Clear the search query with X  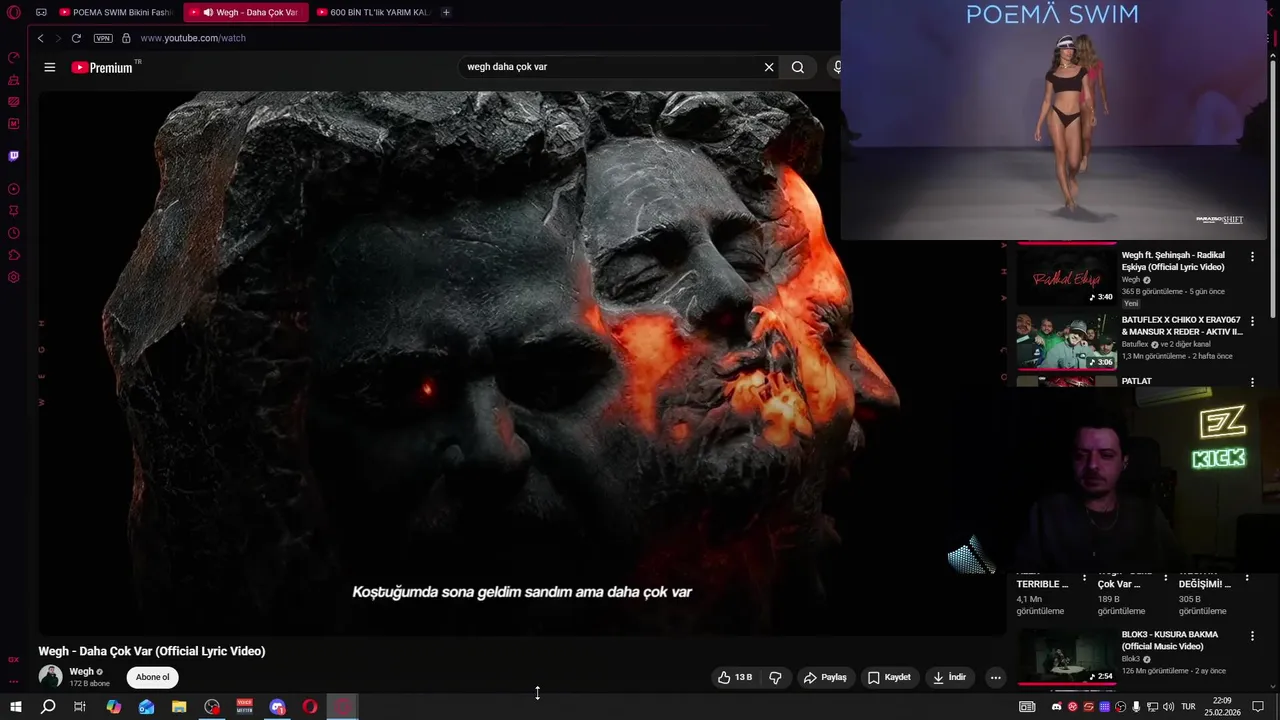(x=769, y=67)
